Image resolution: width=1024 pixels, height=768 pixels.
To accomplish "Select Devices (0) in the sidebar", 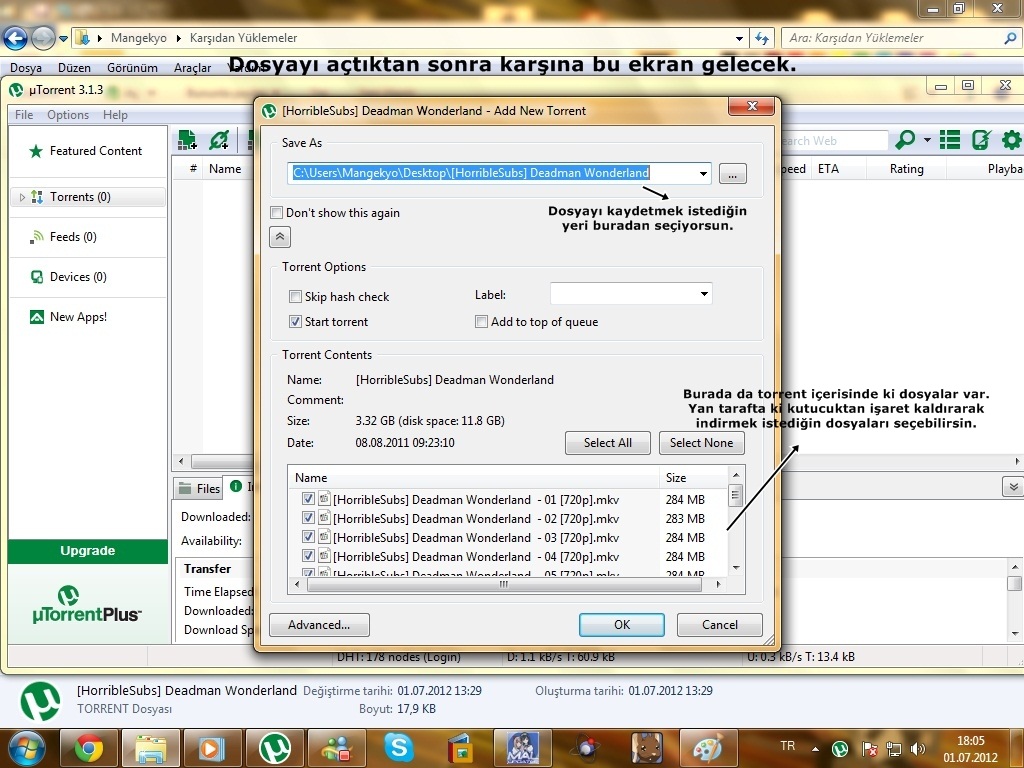I will [x=69, y=277].
